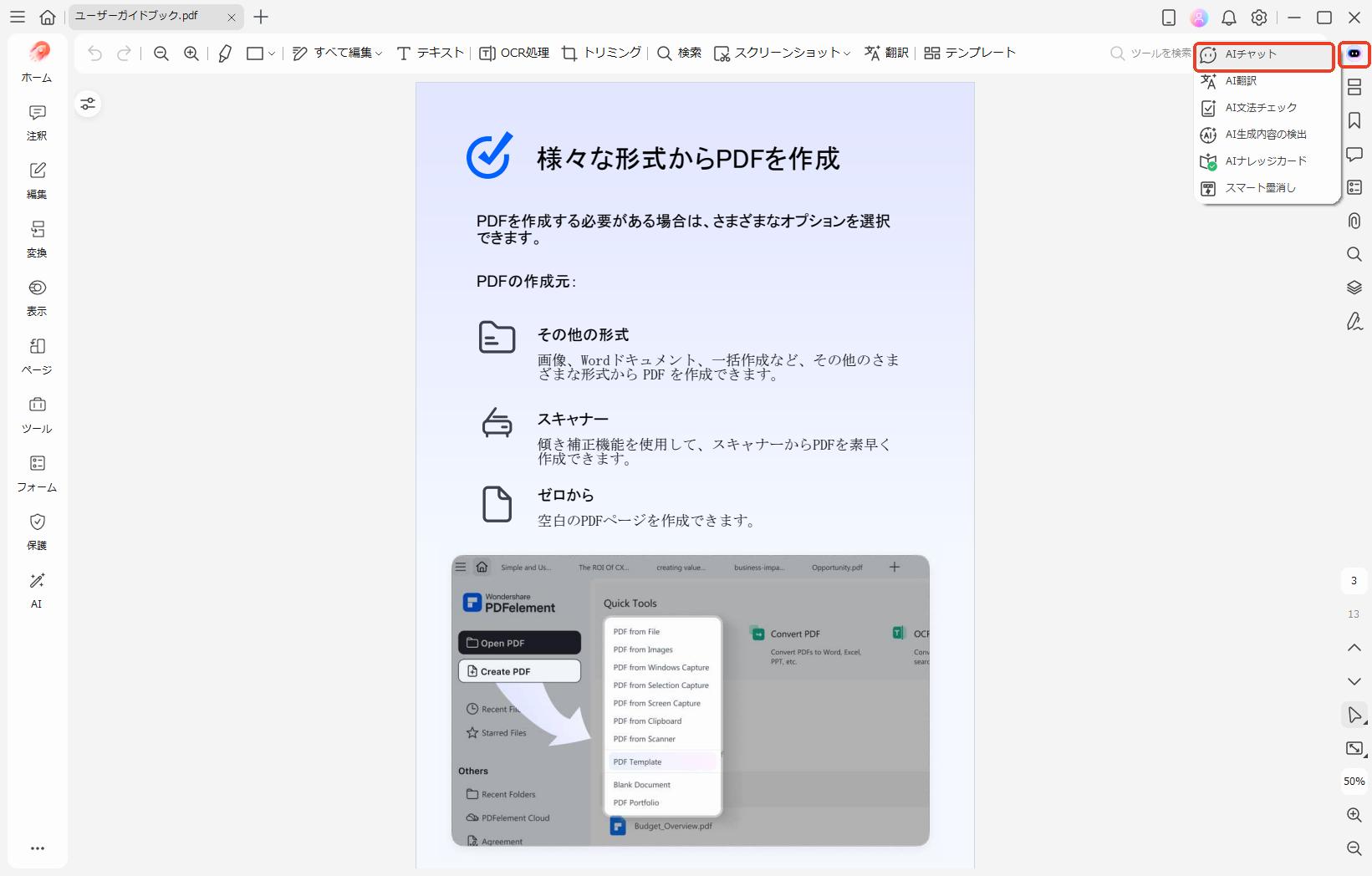
Task: Select the 注釈 annotation sidebar icon
Action: (36, 122)
